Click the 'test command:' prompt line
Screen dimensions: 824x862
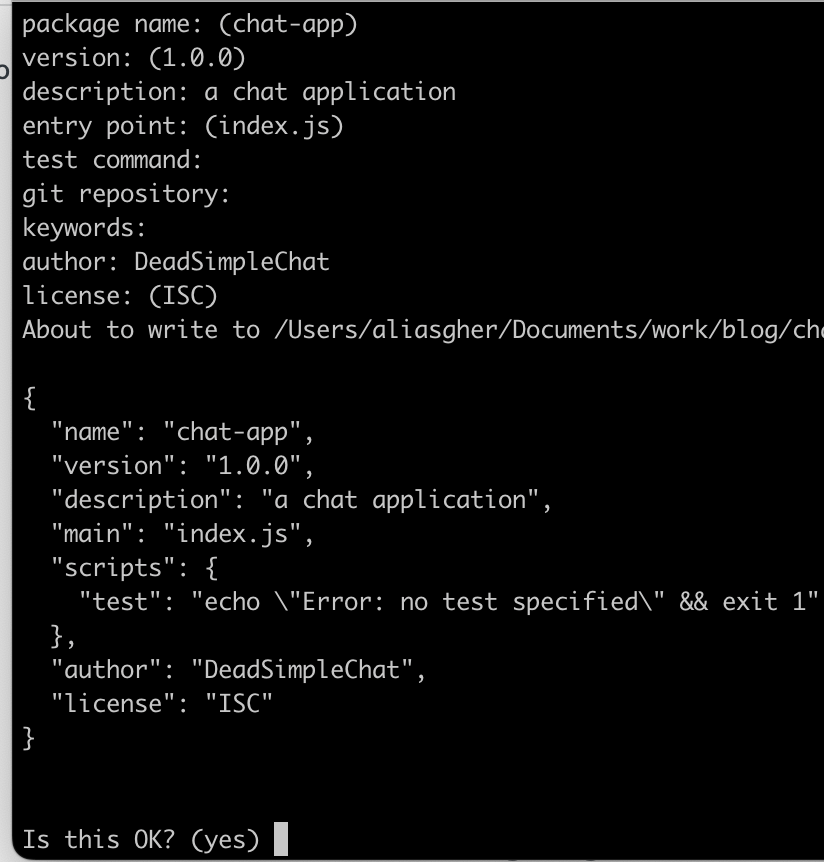(x=113, y=160)
